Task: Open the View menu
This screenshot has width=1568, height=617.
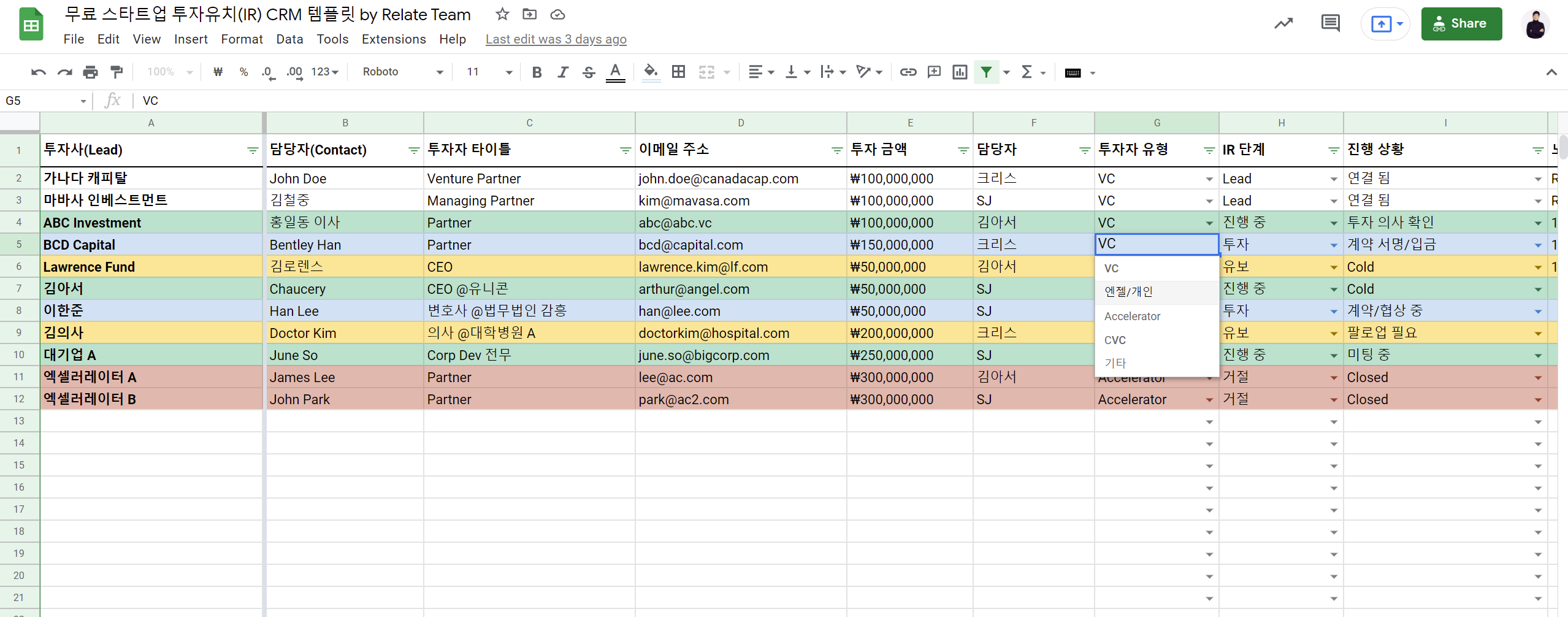Action: [147, 39]
